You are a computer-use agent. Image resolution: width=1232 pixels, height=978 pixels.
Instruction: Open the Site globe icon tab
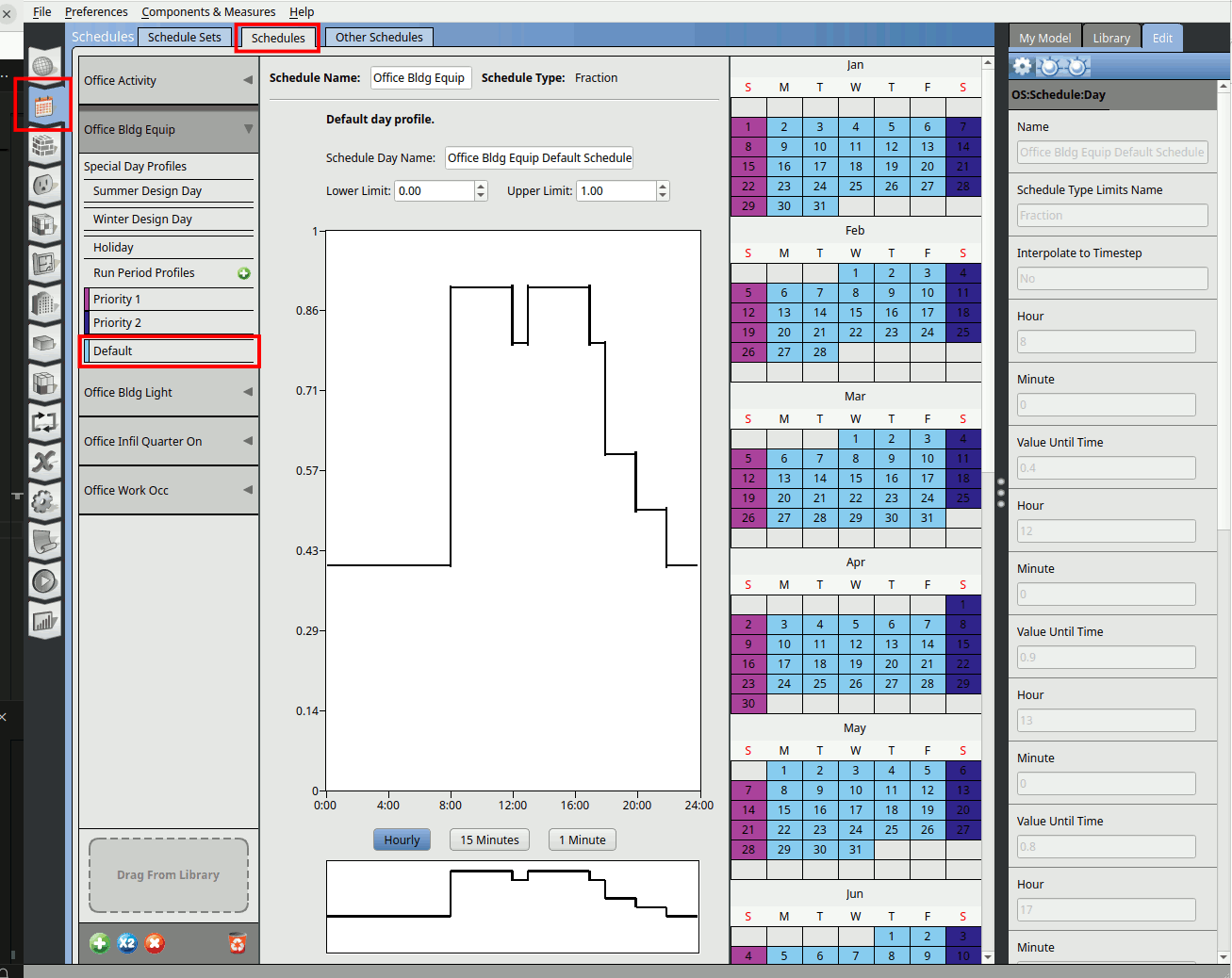click(x=43, y=66)
